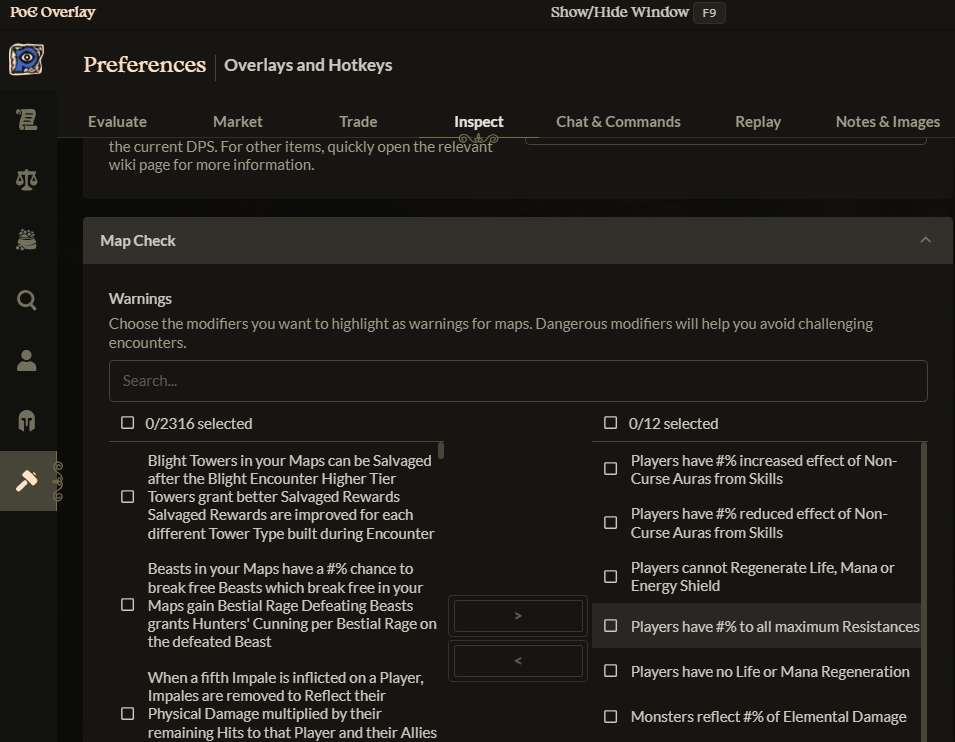
Task: Collapse the Map Check section chevron
Action: pos(925,240)
